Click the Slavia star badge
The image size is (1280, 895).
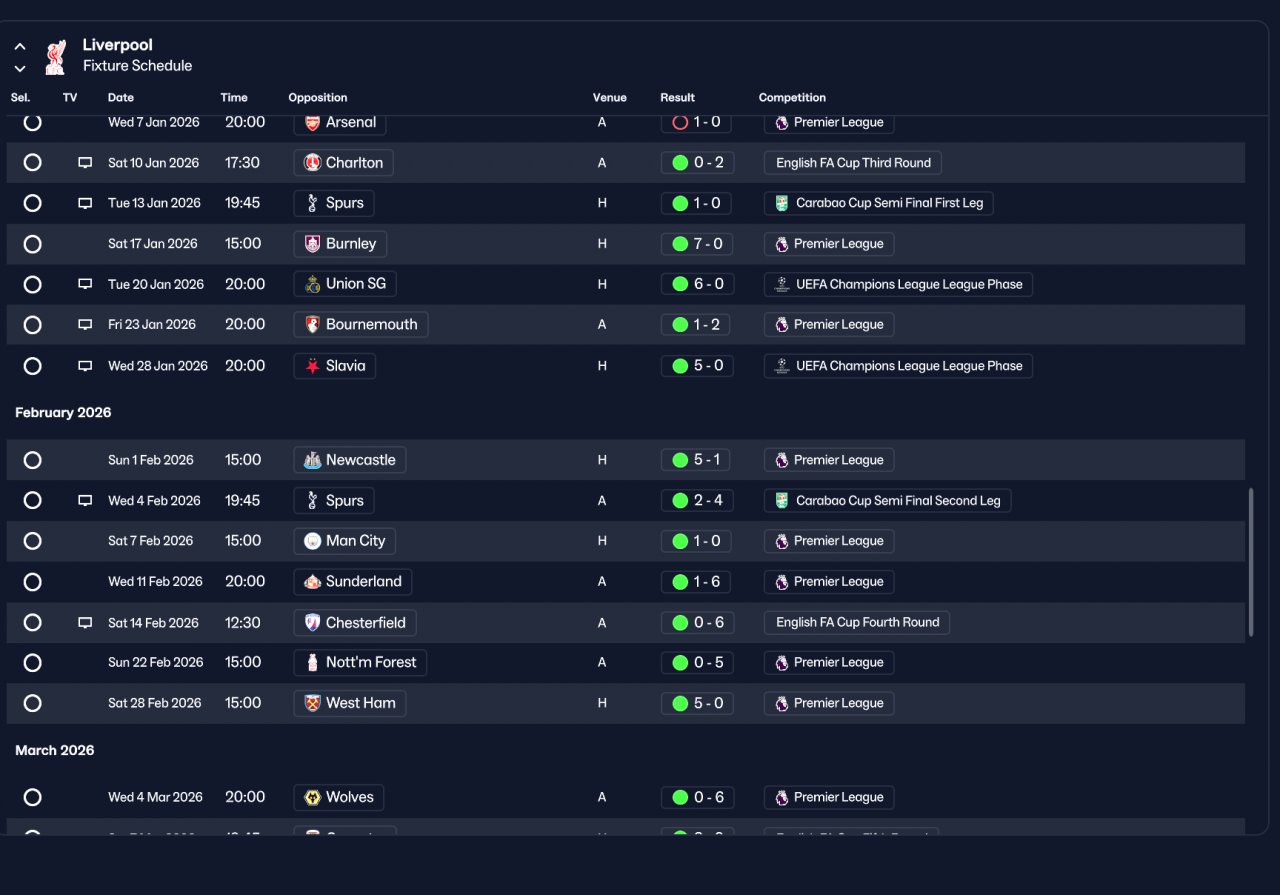313,366
